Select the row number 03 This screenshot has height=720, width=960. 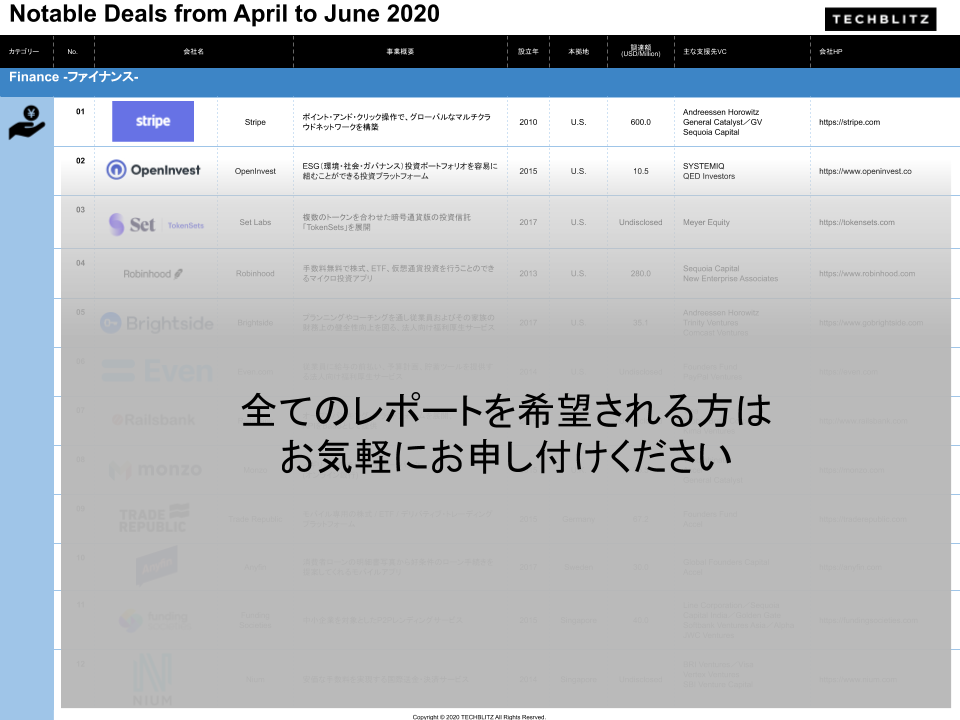click(x=80, y=209)
